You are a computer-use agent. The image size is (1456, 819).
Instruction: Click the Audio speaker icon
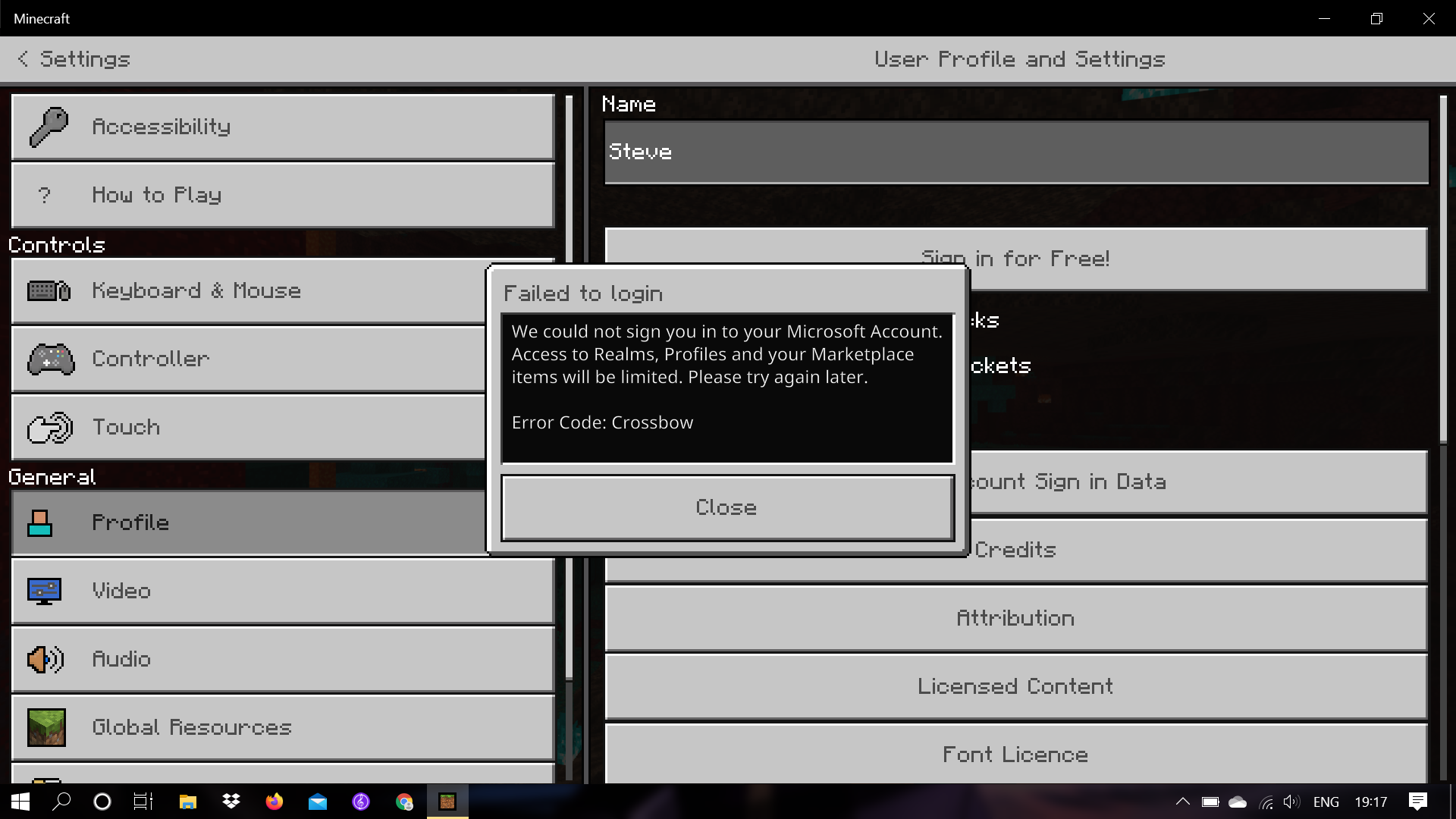point(45,659)
